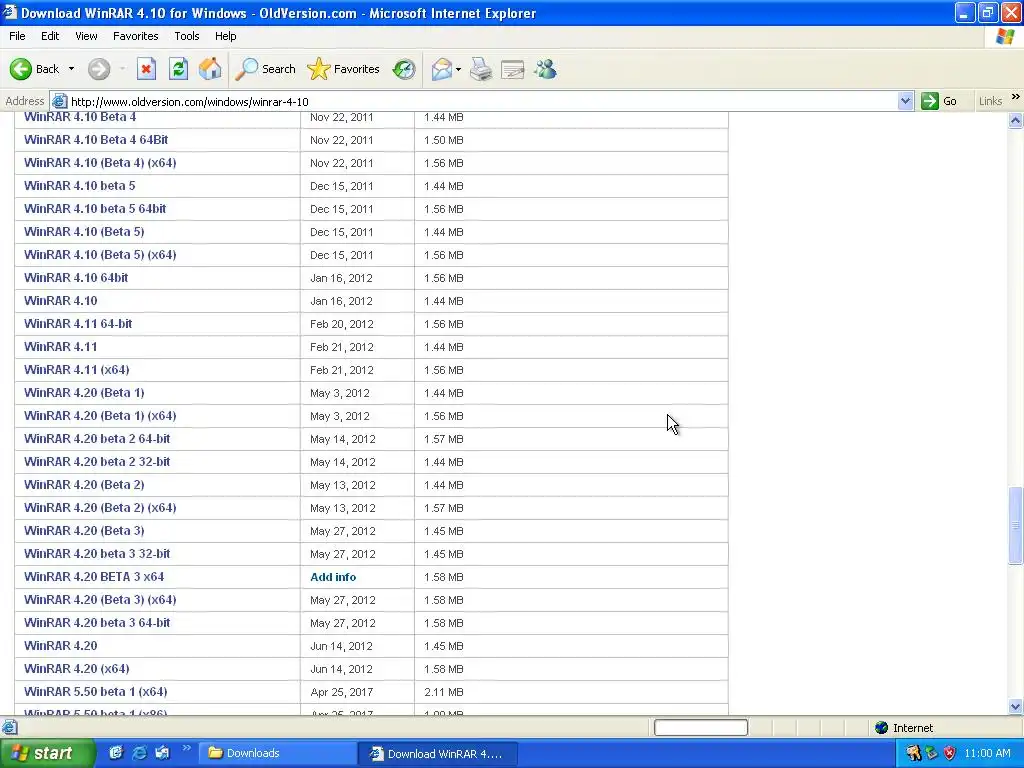Select Apr 25, 2017 date cell
The height and width of the screenshot is (768, 1024).
(x=341, y=692)
